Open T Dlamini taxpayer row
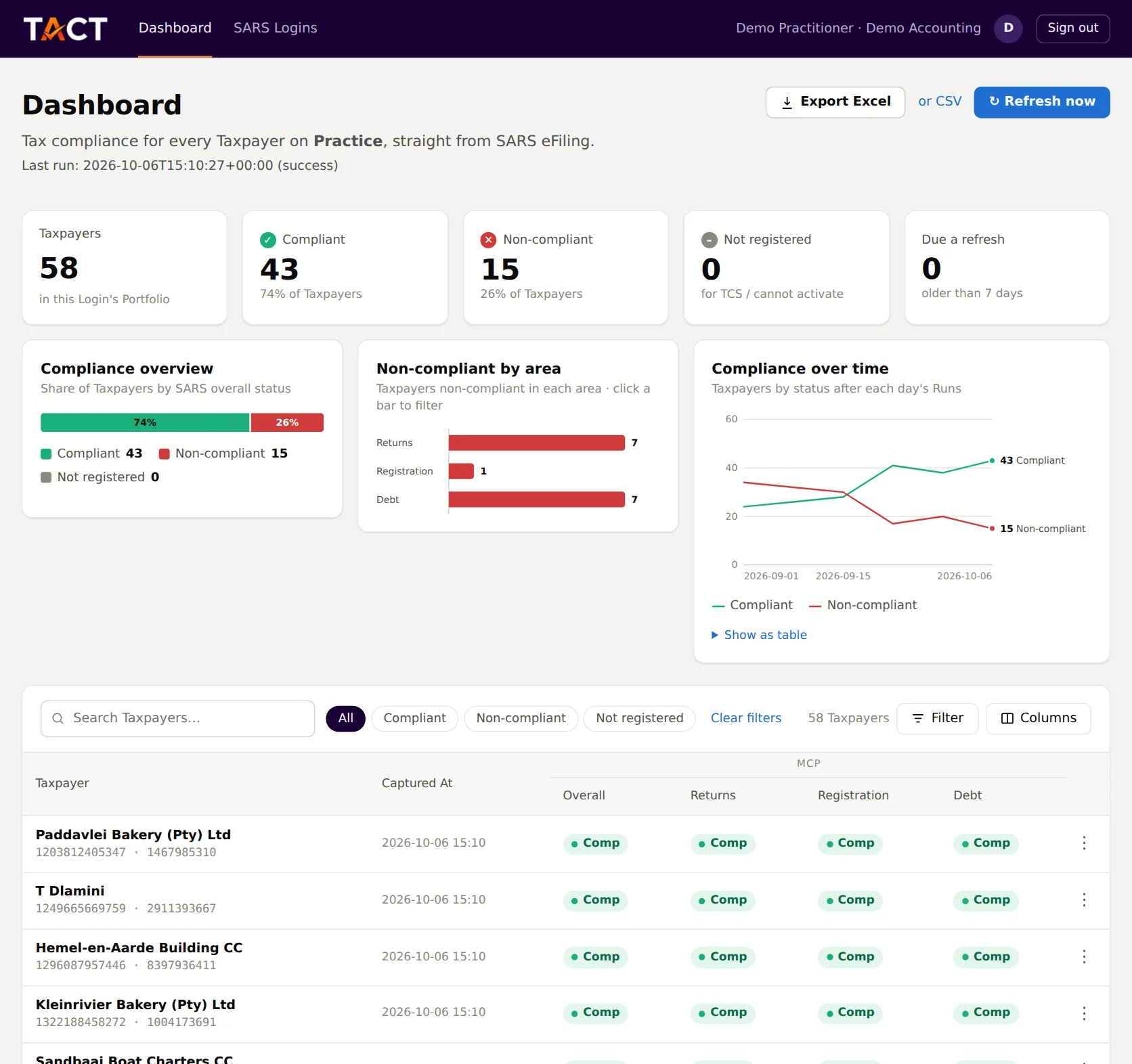The height and width of the screenshot is (1064, 1132). point(565,900)
